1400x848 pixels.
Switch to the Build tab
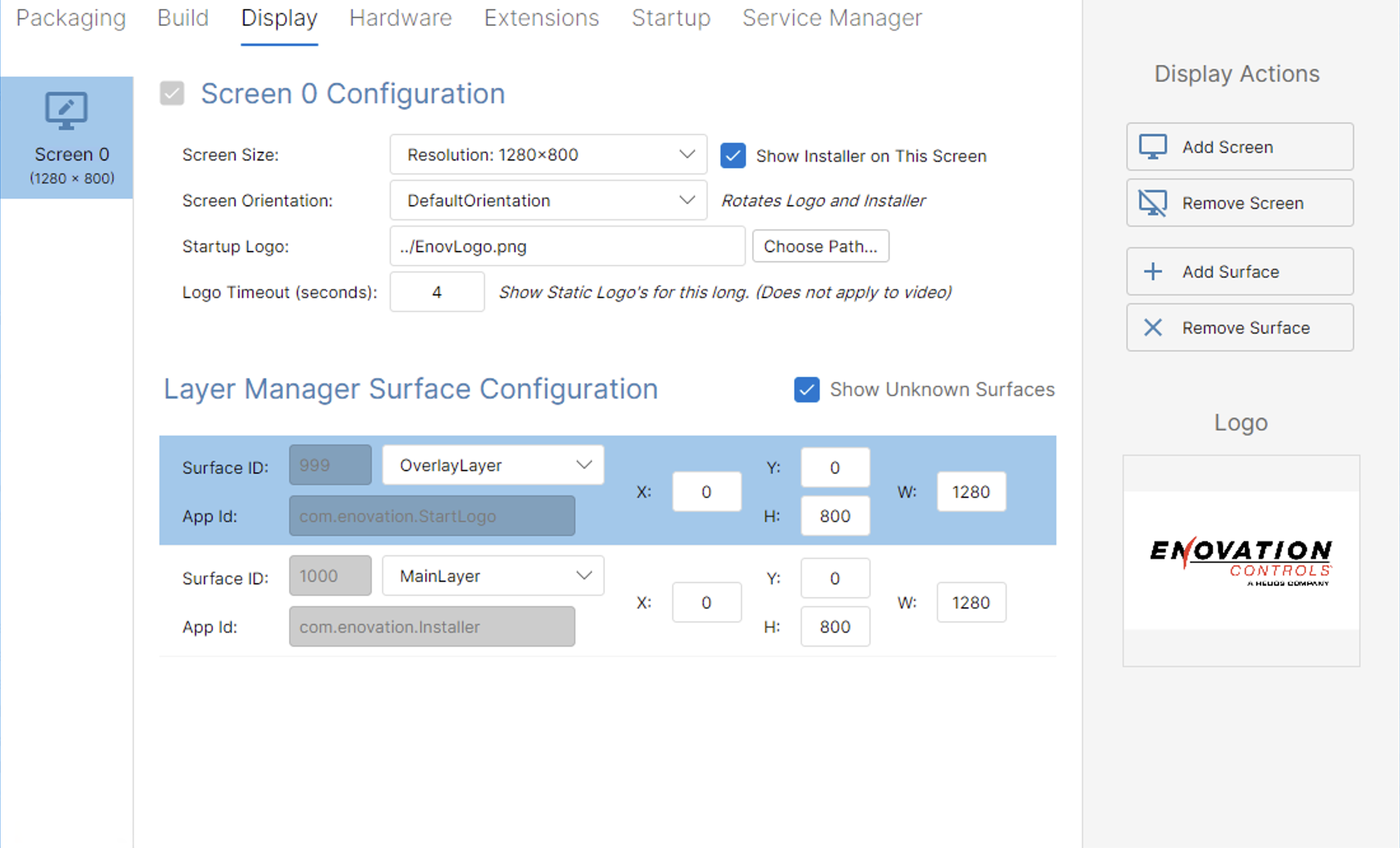pos(183,18)
